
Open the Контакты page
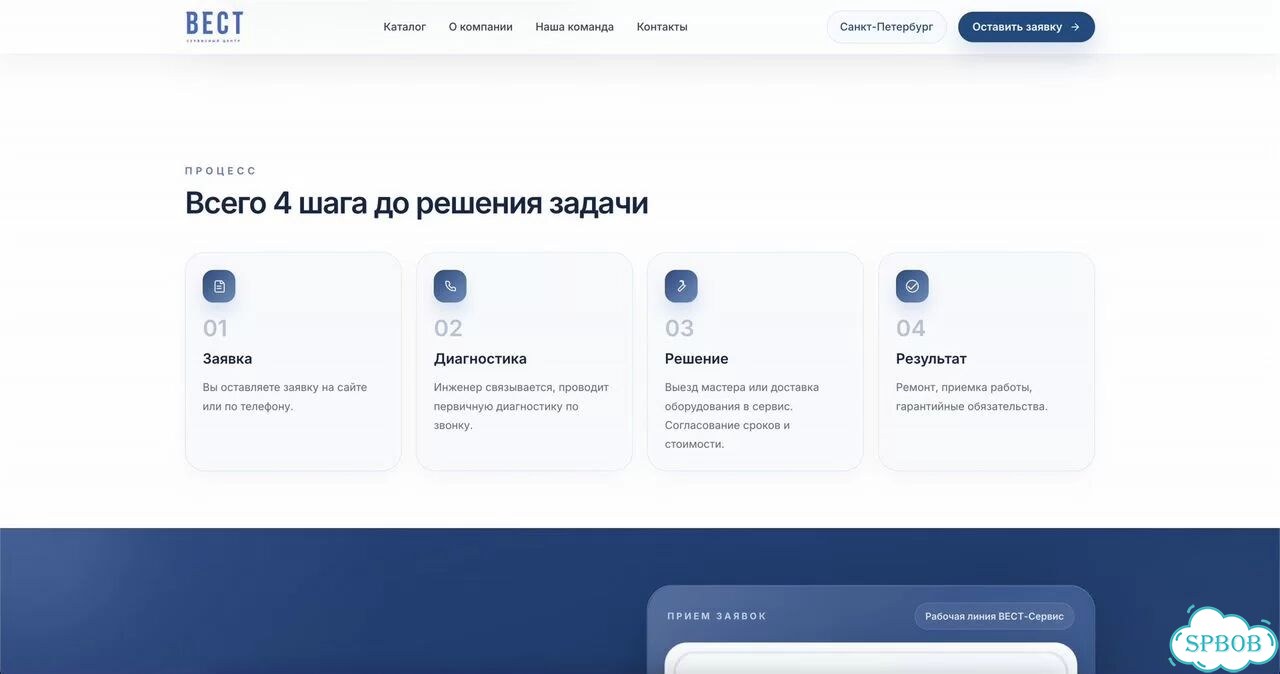[662, 27]
